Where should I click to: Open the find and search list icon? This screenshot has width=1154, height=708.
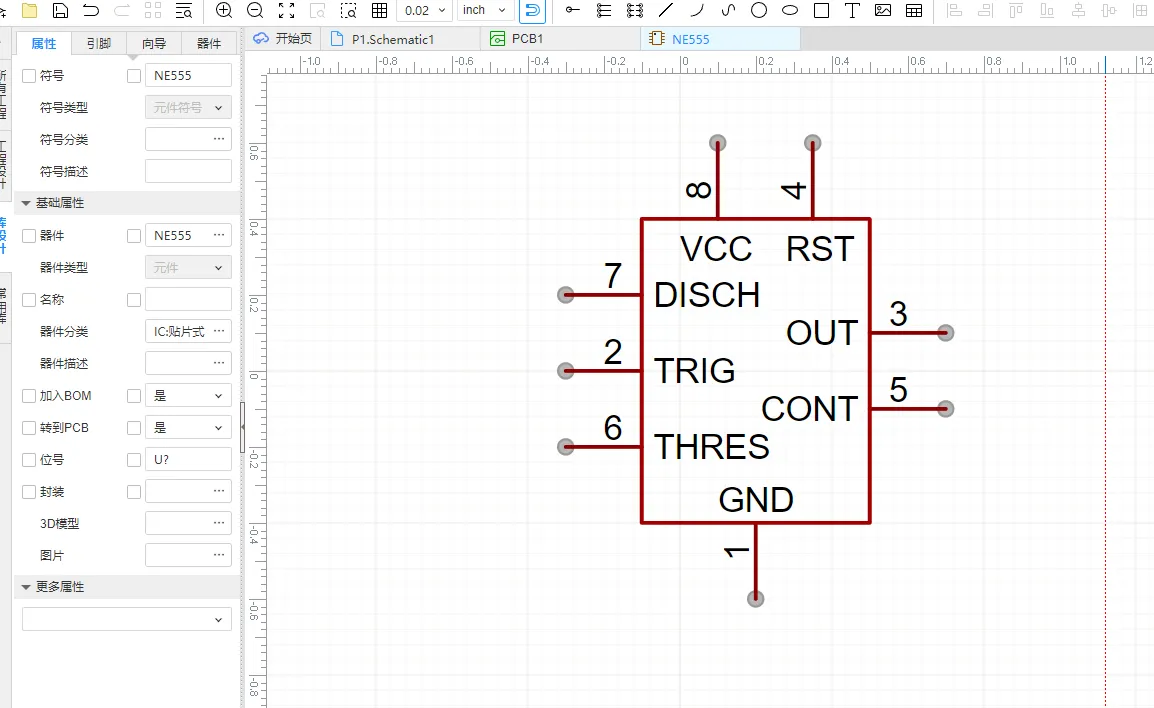click(x=184, y=10)
